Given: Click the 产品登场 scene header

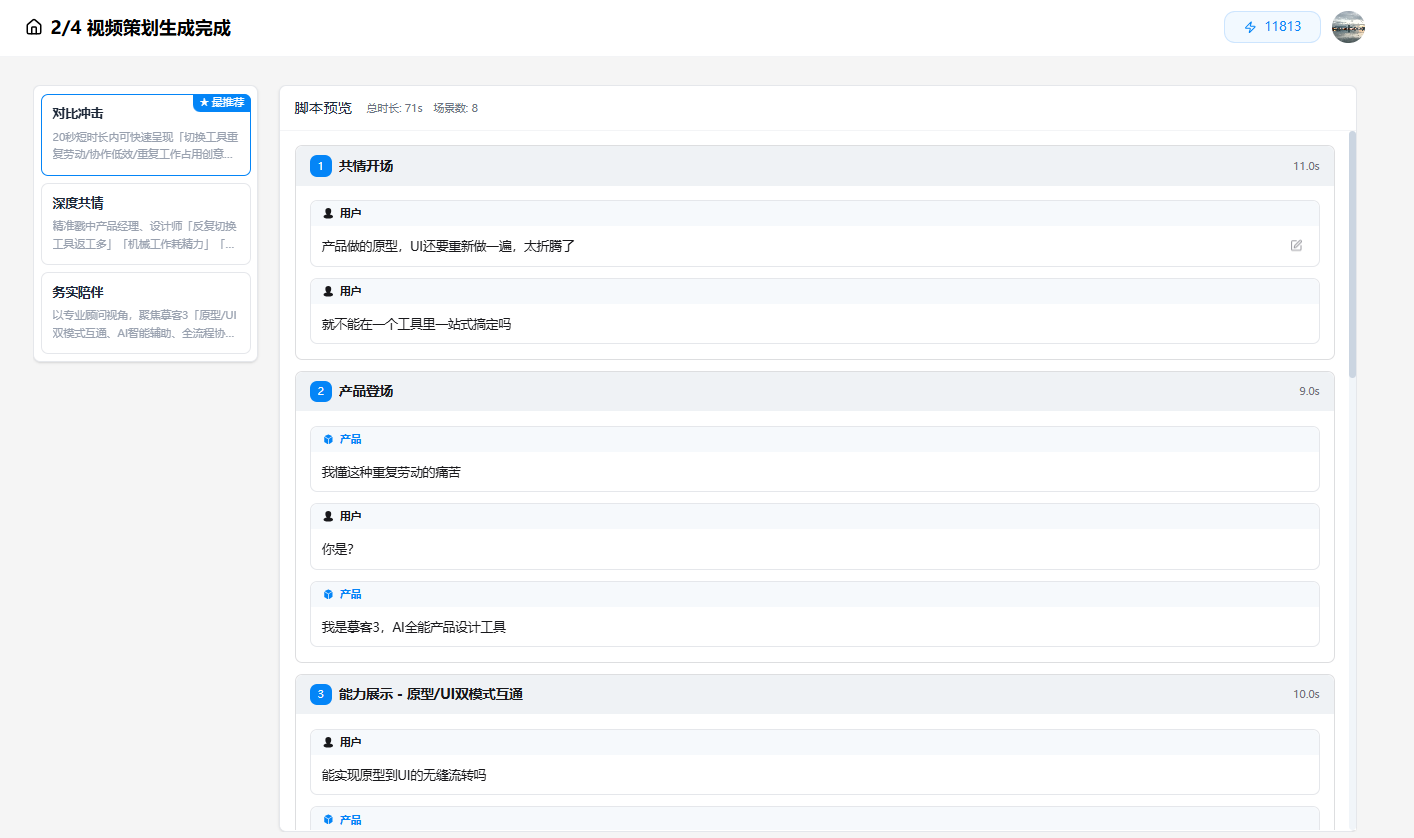Looking at the screenshot, I should (x=815, y=391).
